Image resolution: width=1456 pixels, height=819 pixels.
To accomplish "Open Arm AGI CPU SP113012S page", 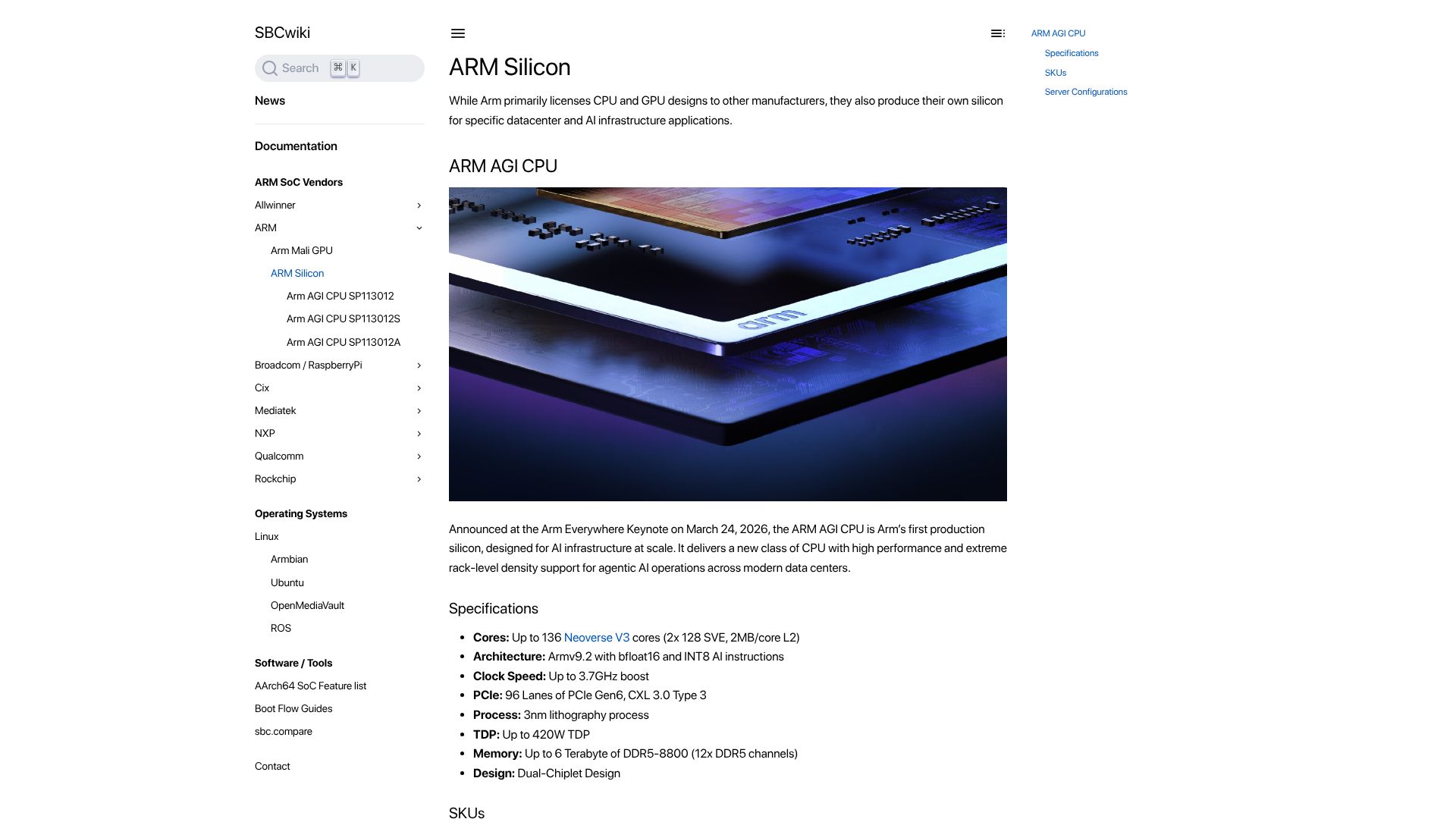I will pos(344,319).
